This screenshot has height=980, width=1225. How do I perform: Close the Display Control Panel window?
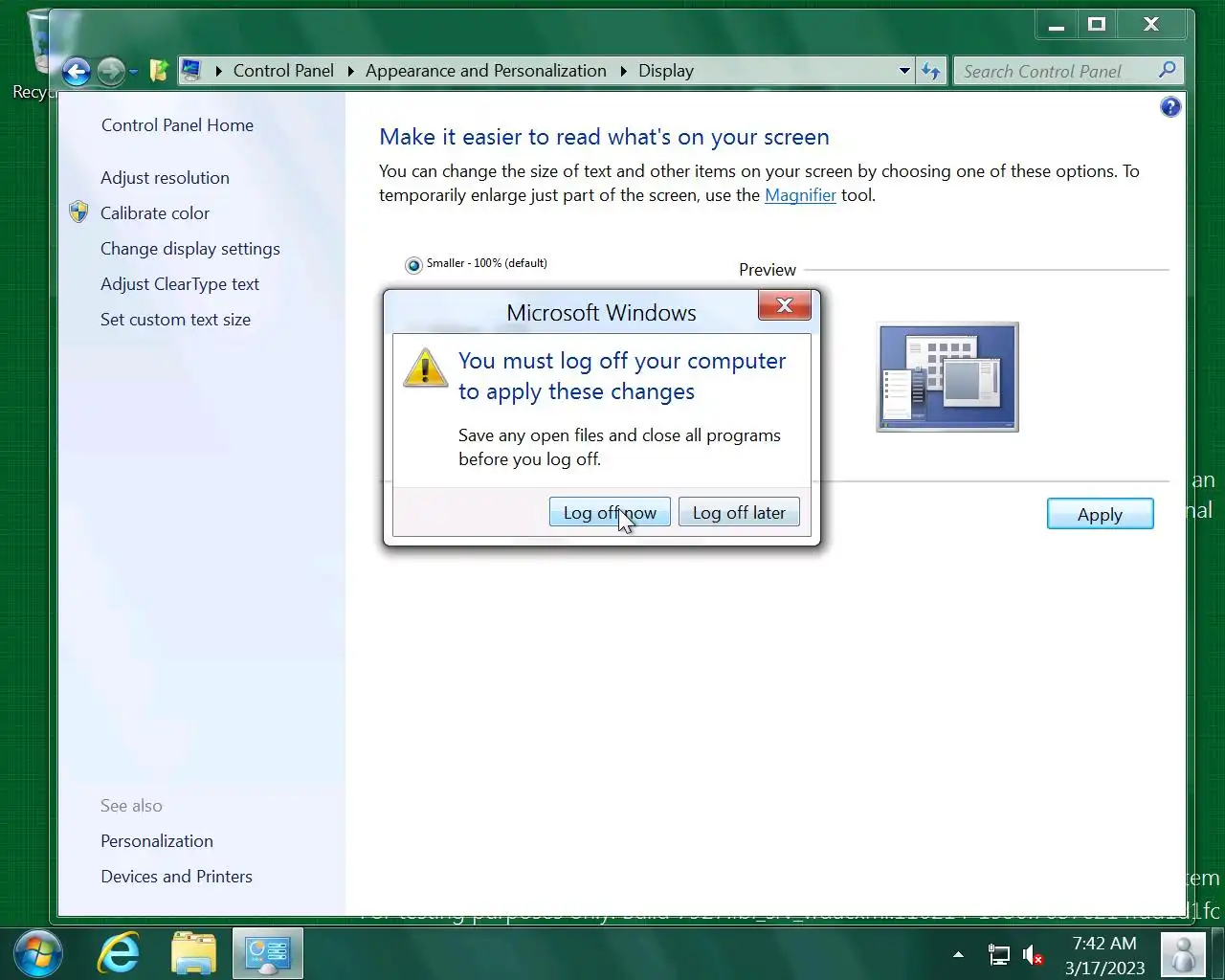[1151, 25]
